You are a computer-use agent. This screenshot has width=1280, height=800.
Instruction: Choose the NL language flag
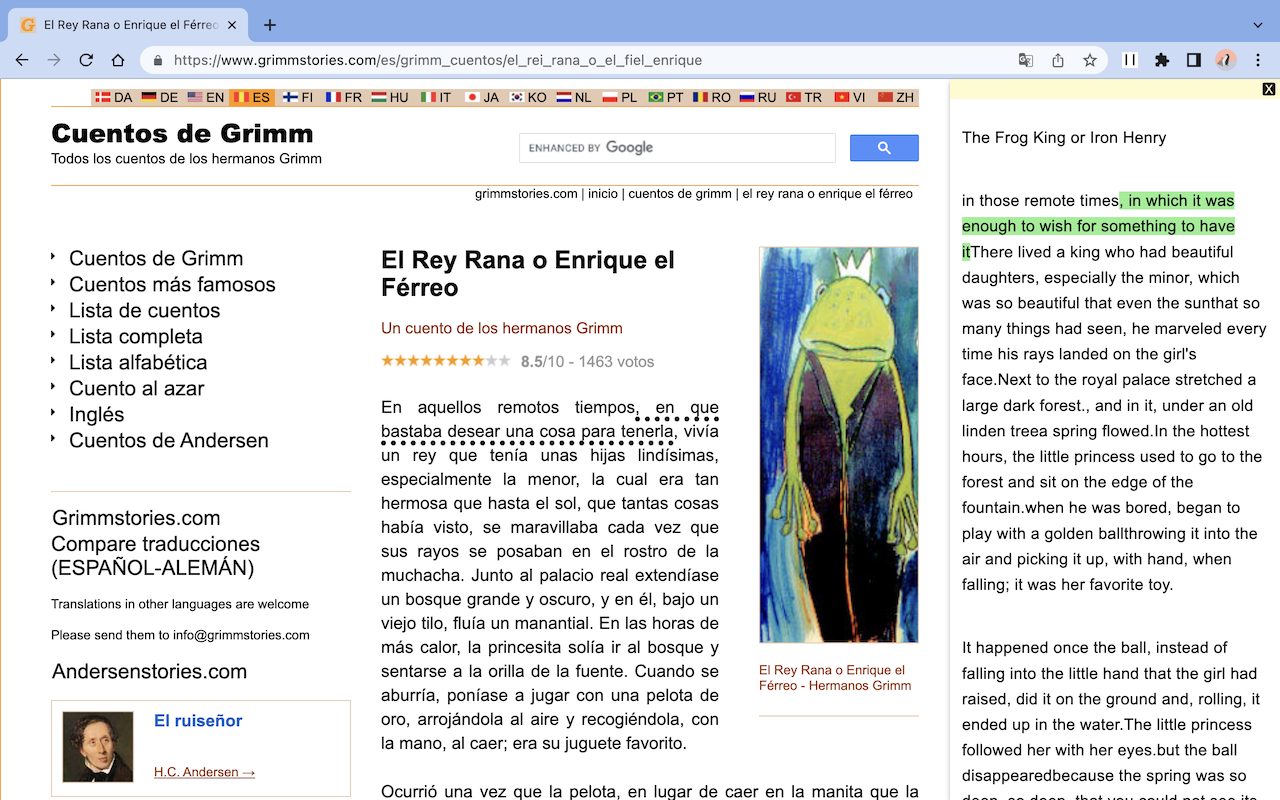point(574,97)
